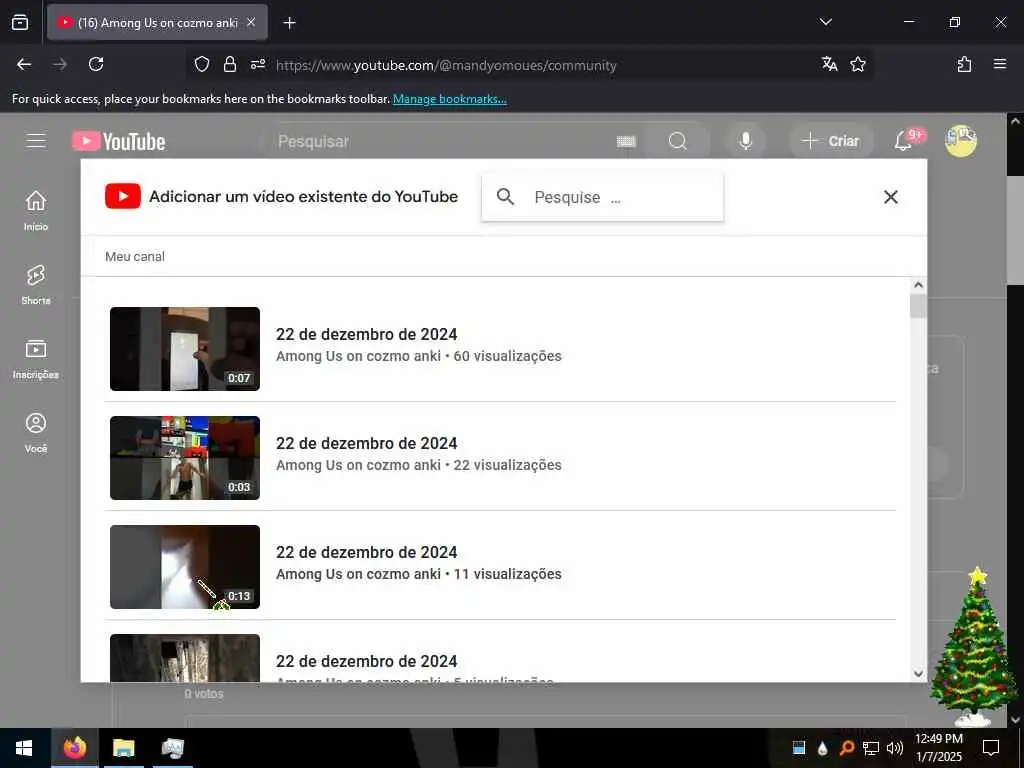1024x768 pixels.
Task: Select the 0:13 video thumbnail
Action: (185, 567)
